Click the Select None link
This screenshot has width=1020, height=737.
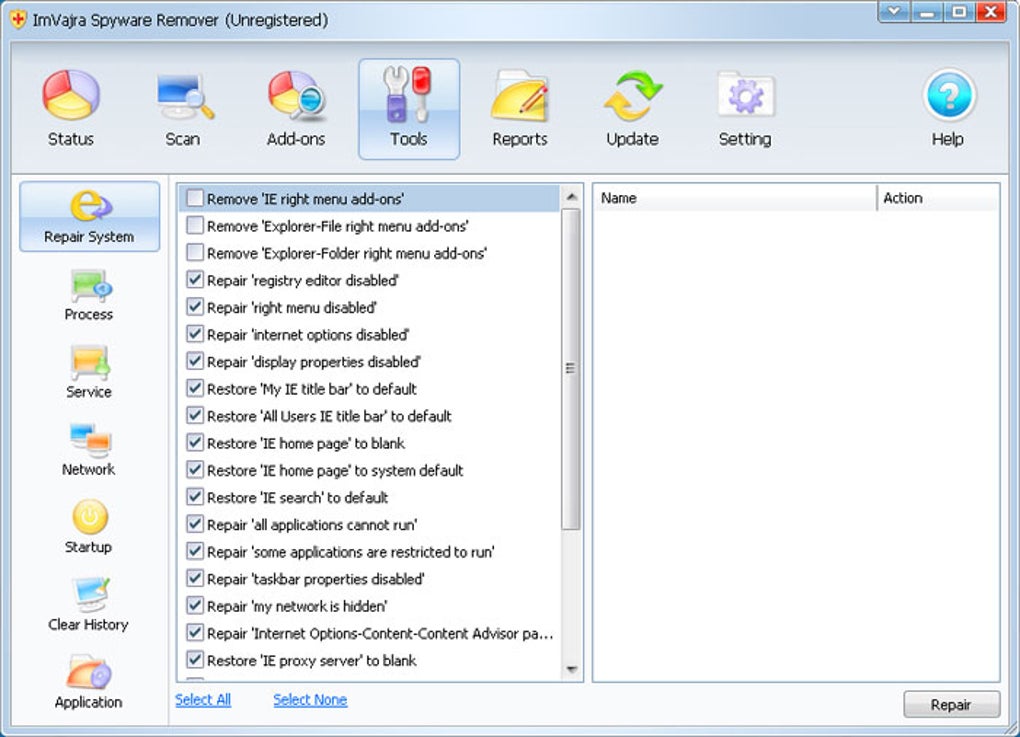click(310, 700)
